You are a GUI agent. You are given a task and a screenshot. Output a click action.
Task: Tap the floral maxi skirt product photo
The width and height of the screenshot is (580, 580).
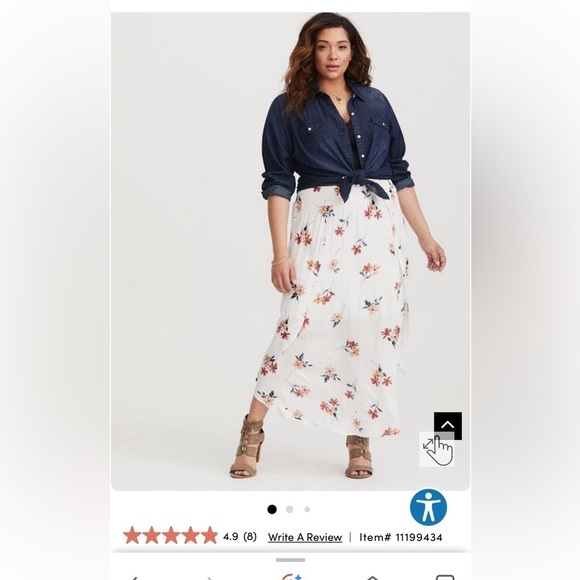click(290, 252)
